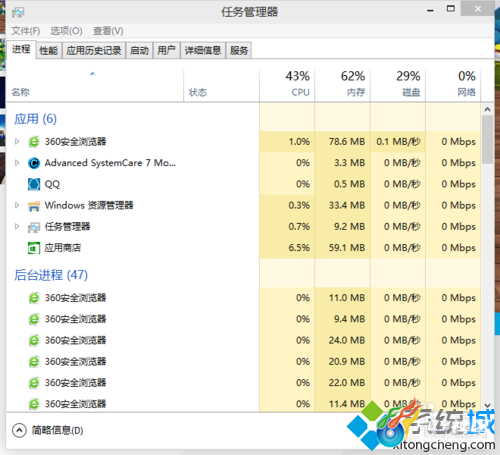Click the Advanced SystemCare 7 icon

tap(34, 163)
